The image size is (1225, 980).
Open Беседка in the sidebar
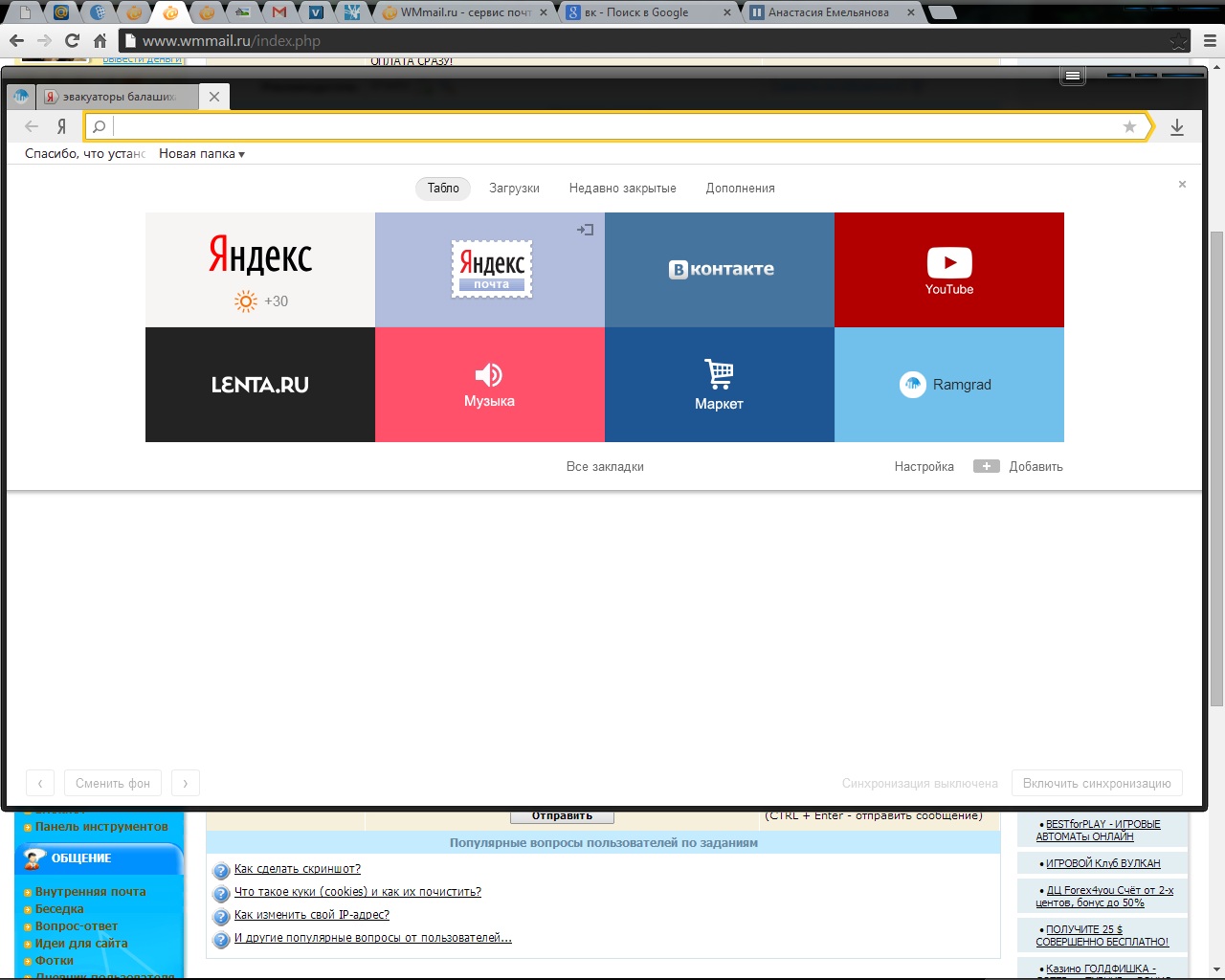59,909
